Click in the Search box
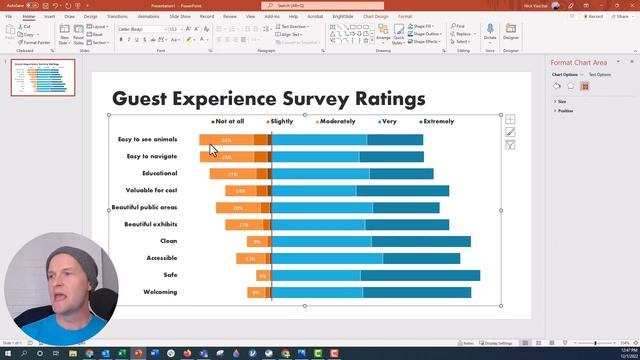 coord(322,6)
